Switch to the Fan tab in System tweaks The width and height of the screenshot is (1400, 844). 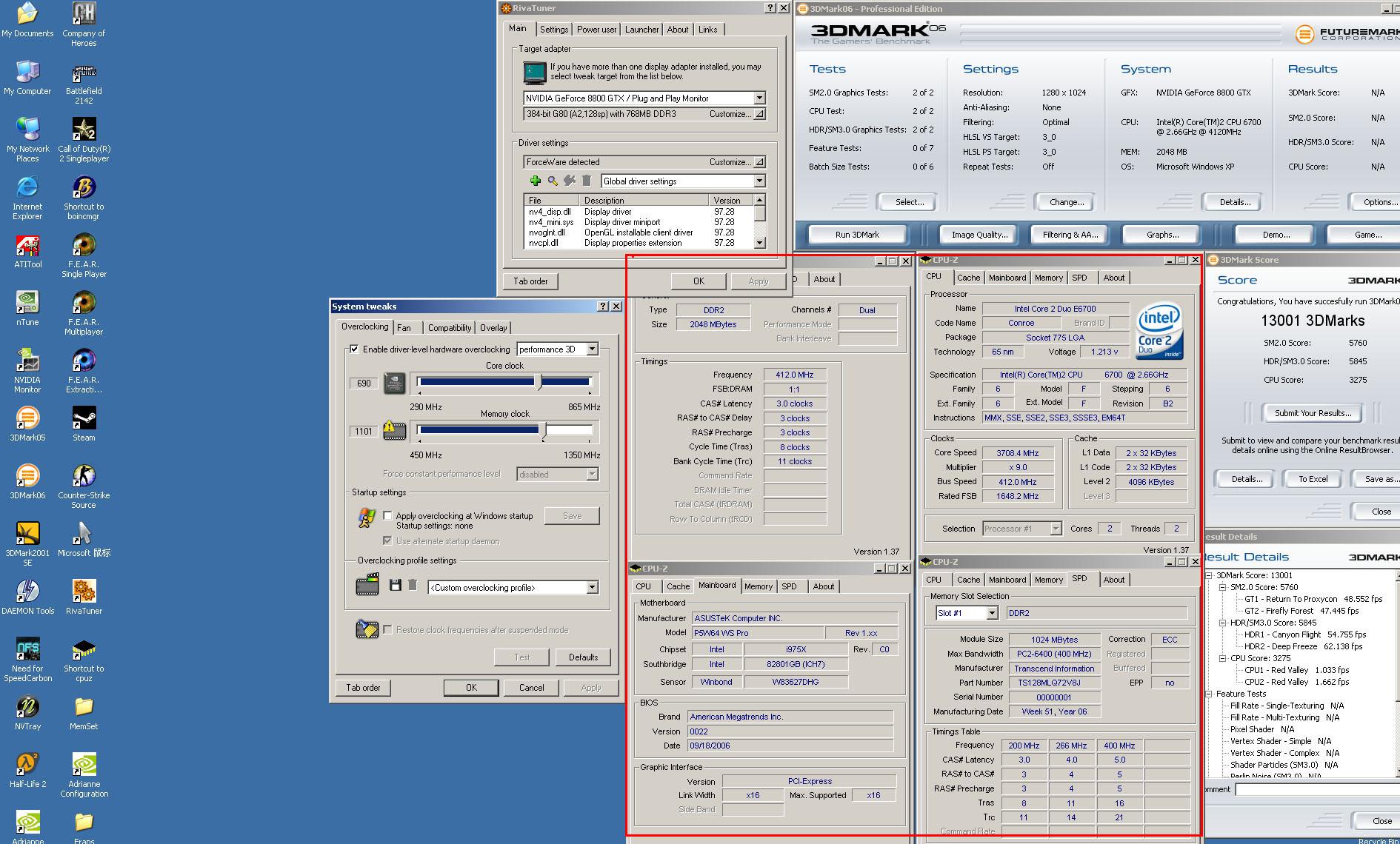[x=404, y=328]
